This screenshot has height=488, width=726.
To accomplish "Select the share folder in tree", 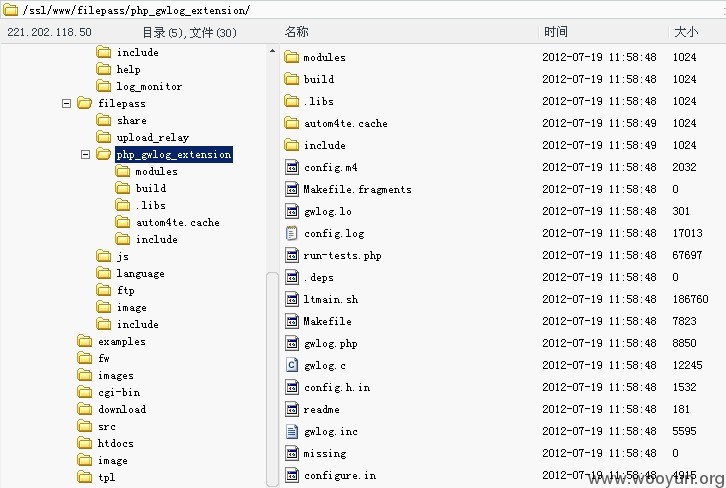I will 131,120.
